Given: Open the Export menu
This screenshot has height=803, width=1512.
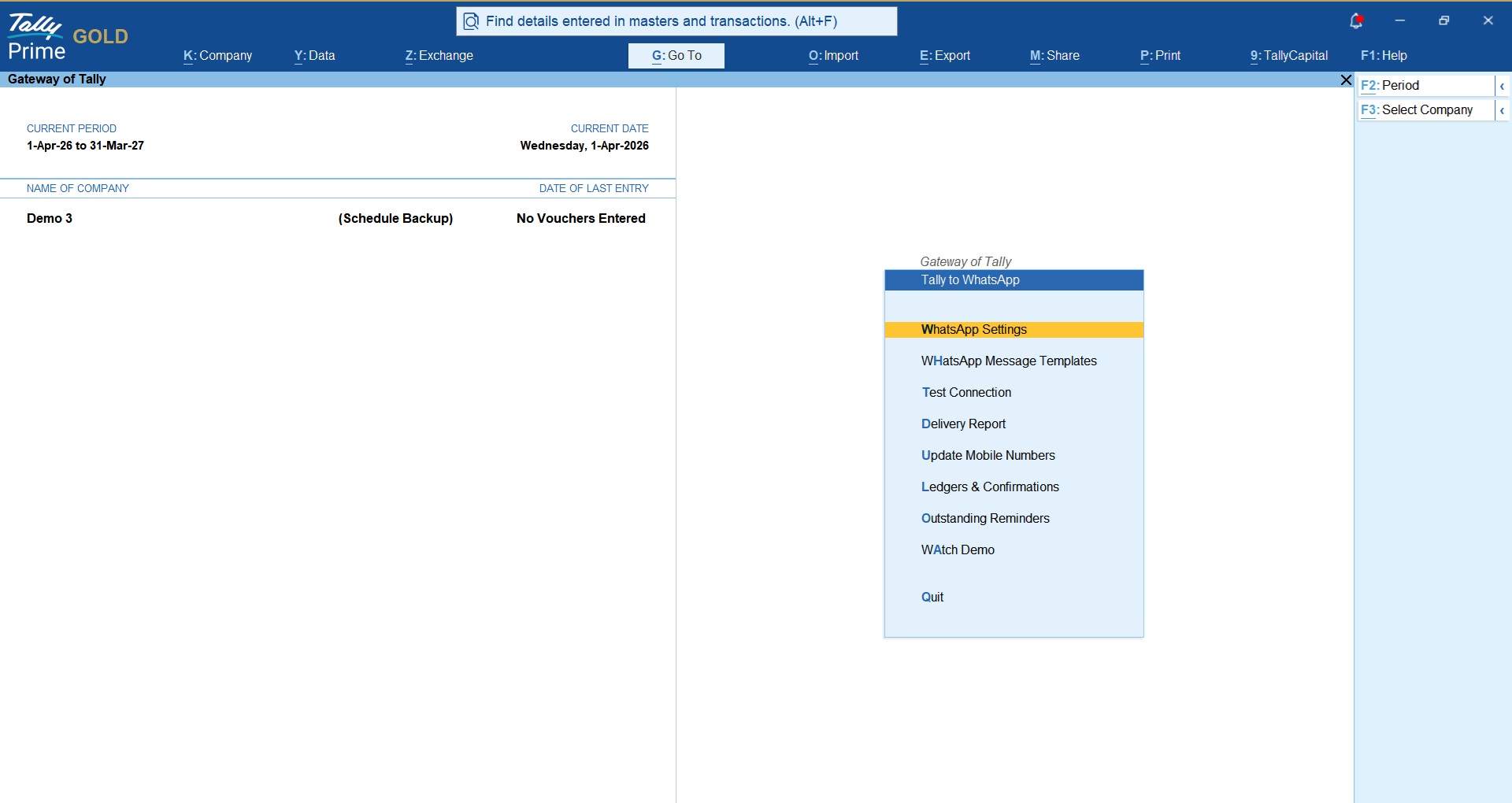Looking at the screenshot, I should [944, 56].
